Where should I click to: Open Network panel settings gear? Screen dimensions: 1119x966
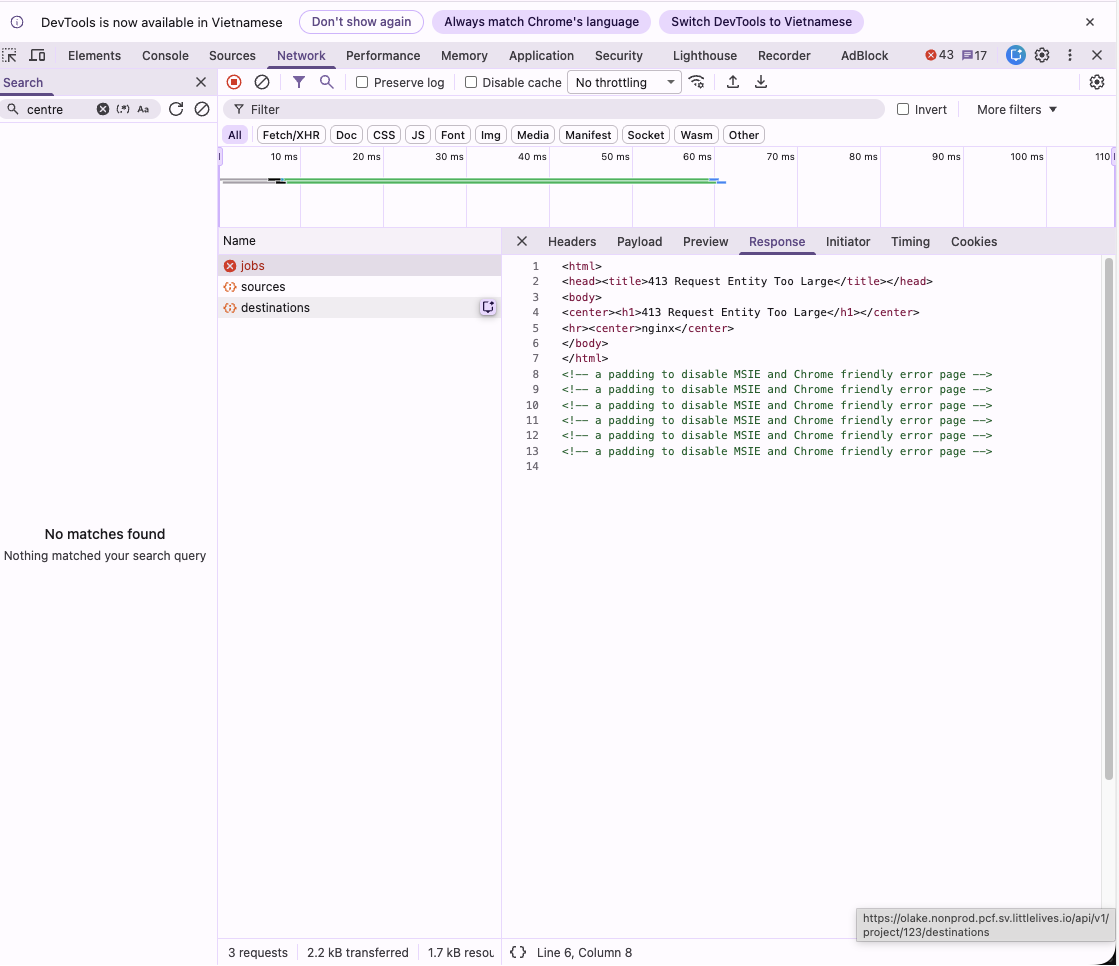click(1097, 82)
